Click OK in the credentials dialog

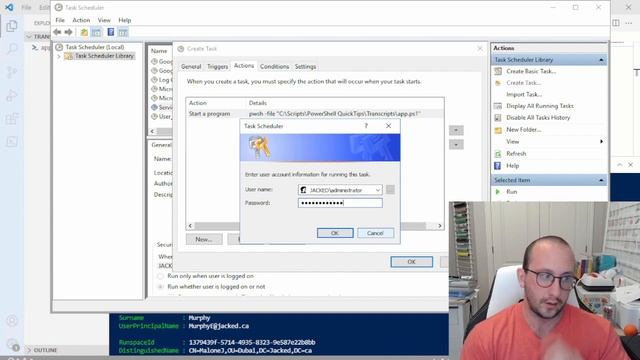335,233
